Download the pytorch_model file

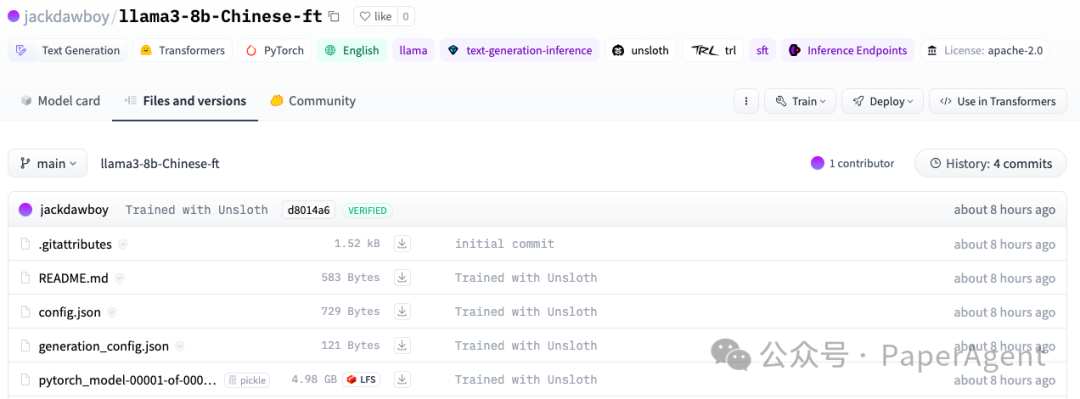tap(402, 379)
